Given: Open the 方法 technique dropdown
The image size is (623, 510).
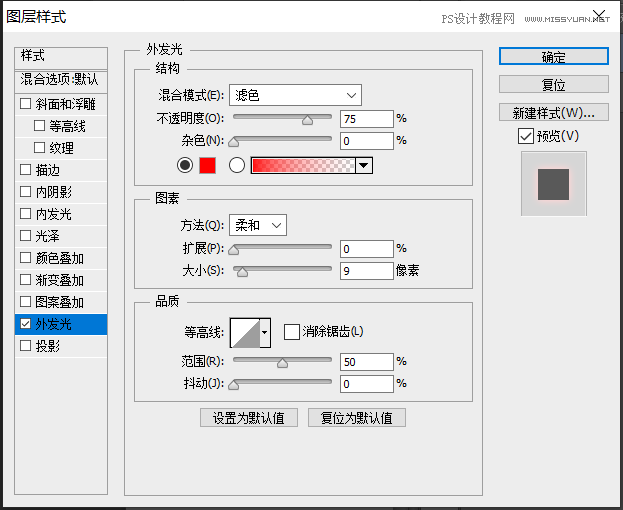Looking at the screenshot, I should tap(258, 225).
